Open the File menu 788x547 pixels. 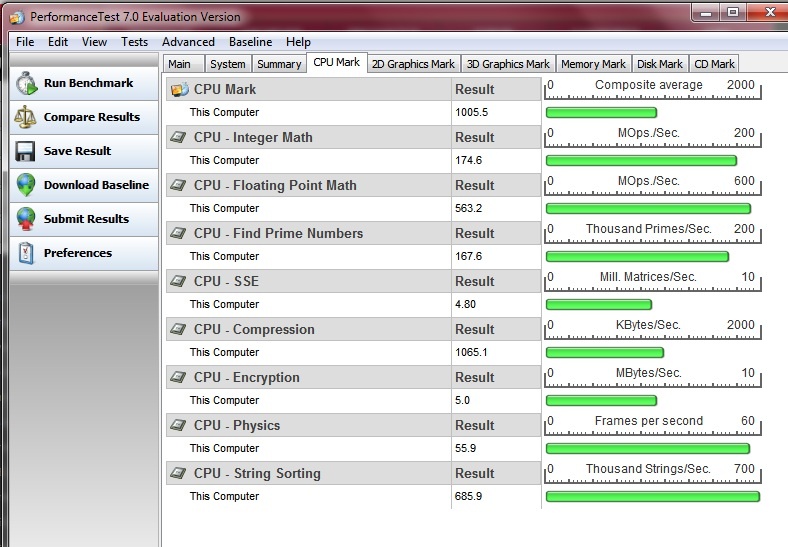[25, 42]
